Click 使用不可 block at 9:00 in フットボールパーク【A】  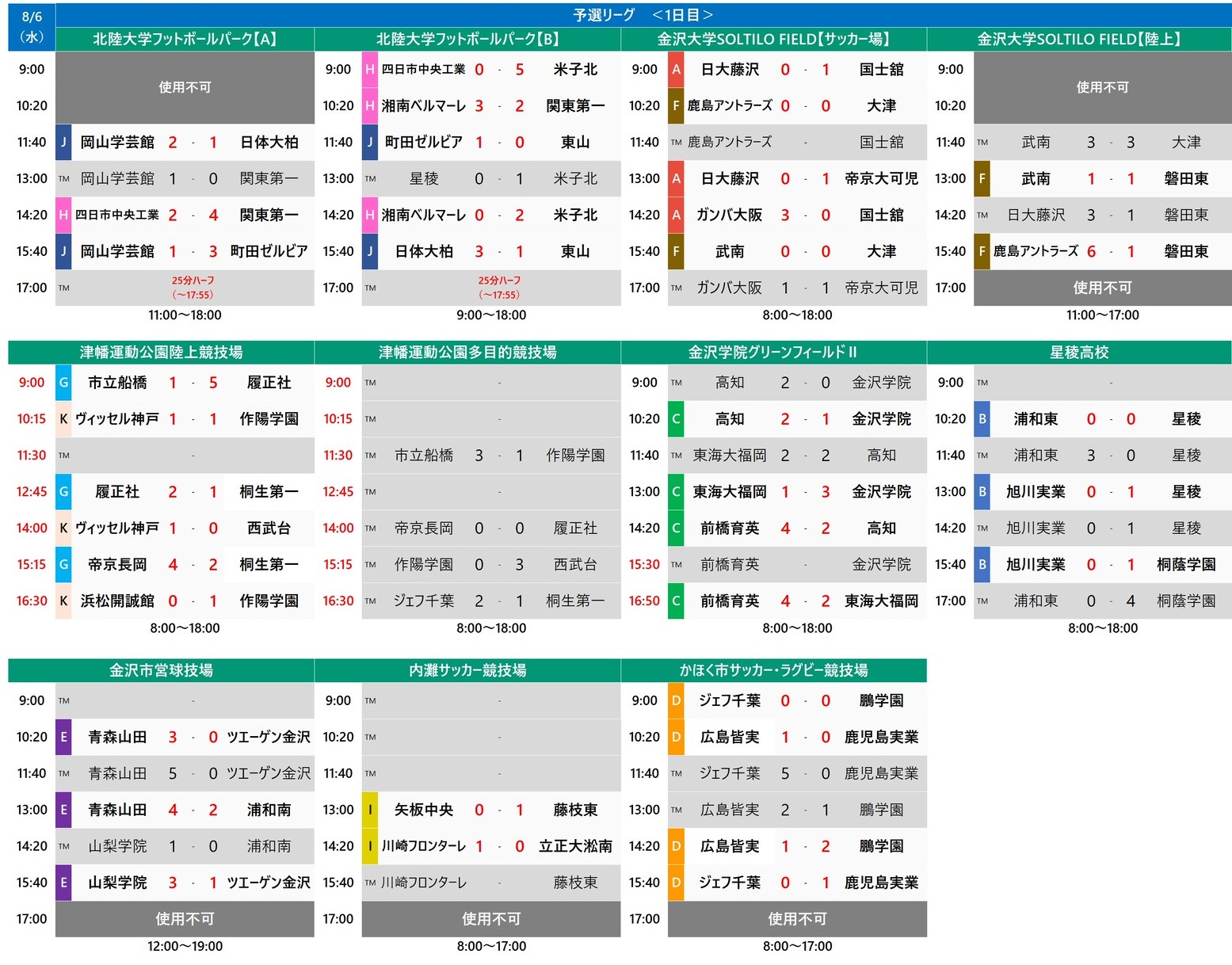(185, 87)
